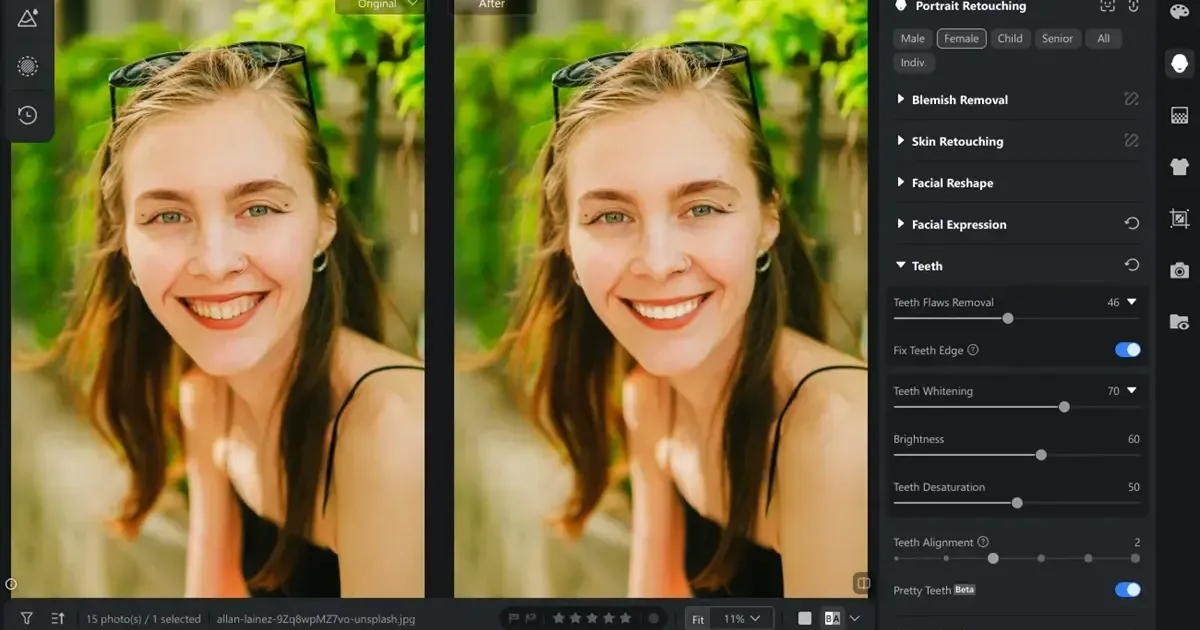The width and height of the screenshot is (1200, 630).
Task: Click the face detection icon in Portrait Retouching header
Action: coord(1107,6)
